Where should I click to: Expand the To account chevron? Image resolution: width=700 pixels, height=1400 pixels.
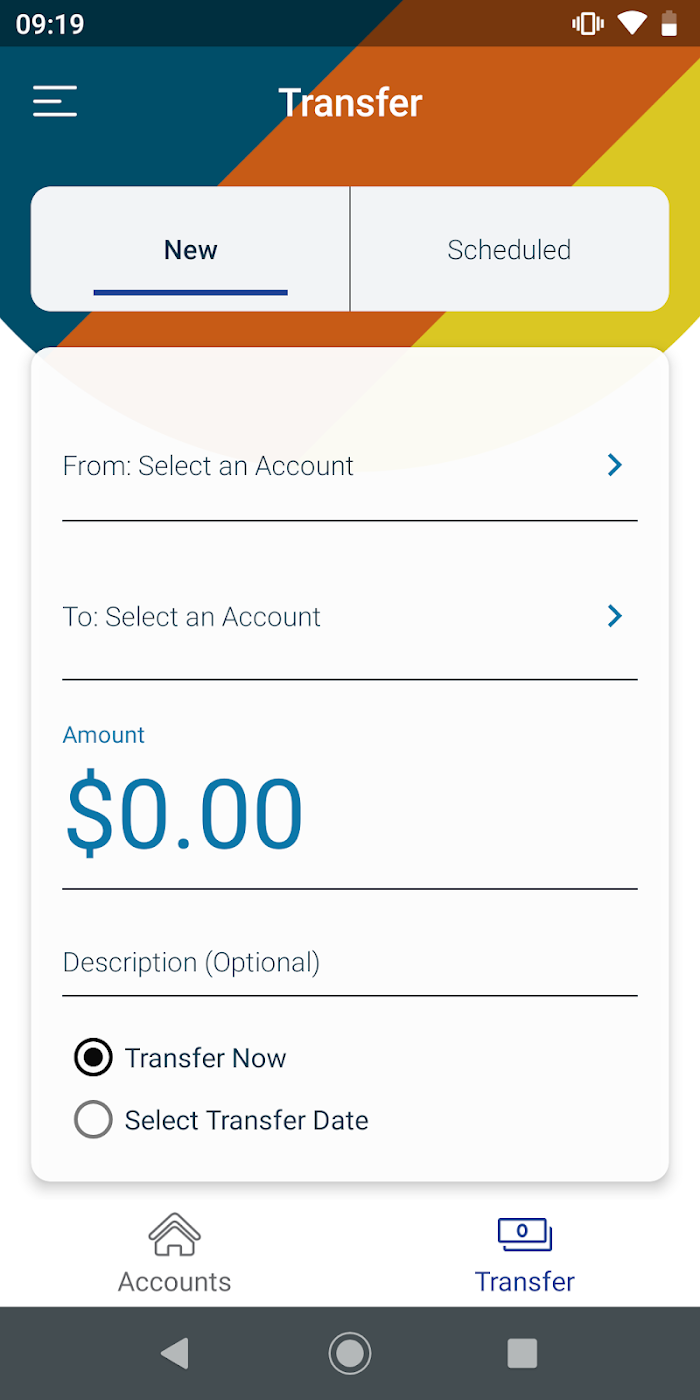click(x=615, y=616)
